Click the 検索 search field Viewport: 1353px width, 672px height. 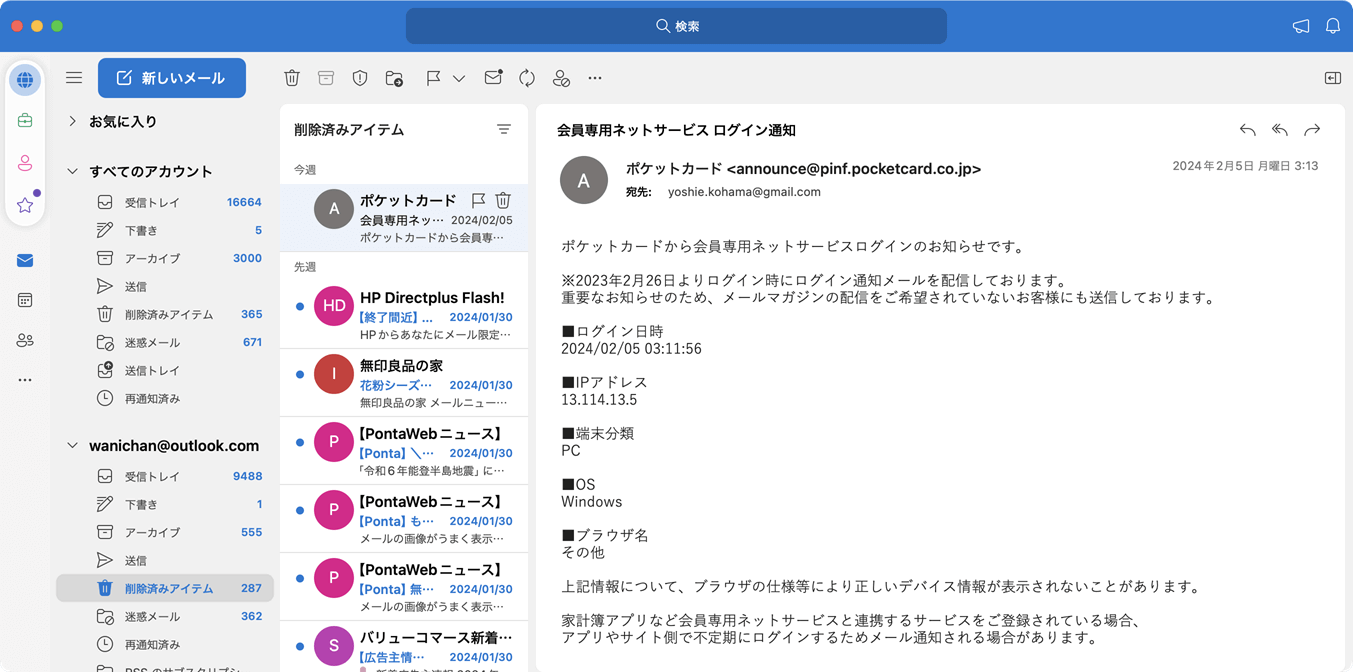click(676, 26)
